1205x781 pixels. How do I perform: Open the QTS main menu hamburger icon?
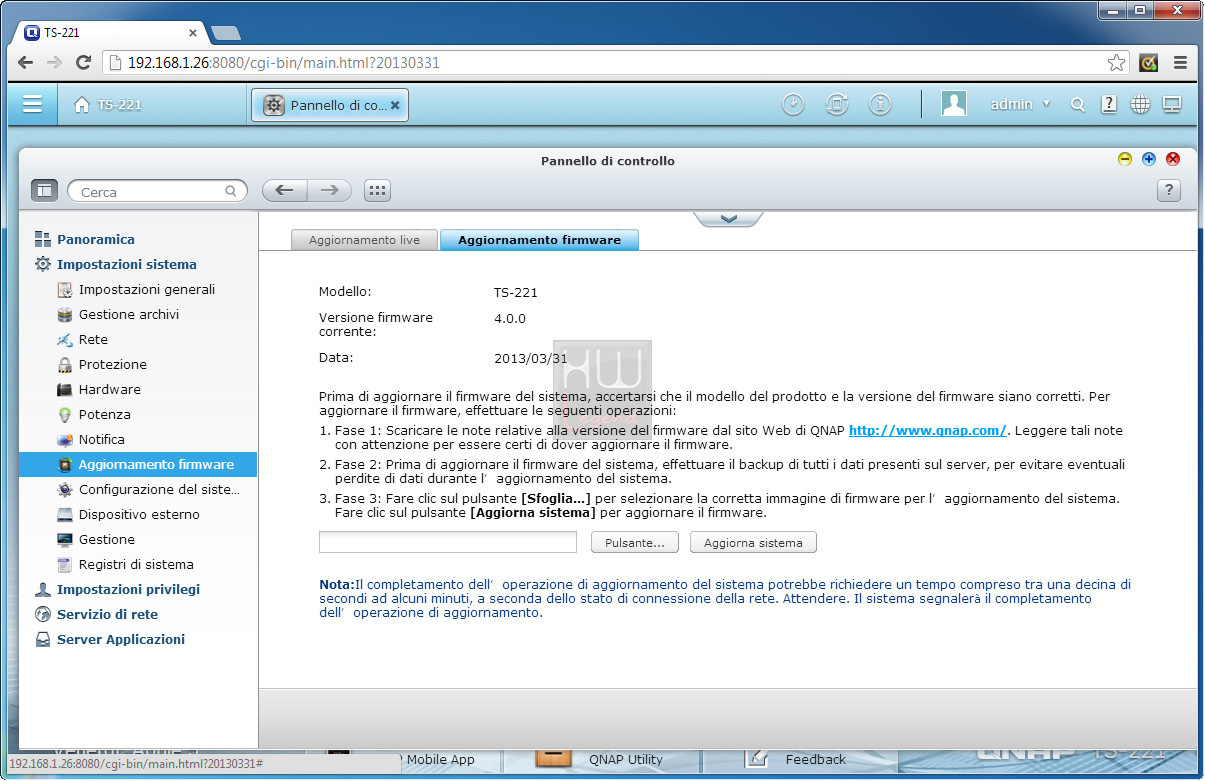point(32,104)
